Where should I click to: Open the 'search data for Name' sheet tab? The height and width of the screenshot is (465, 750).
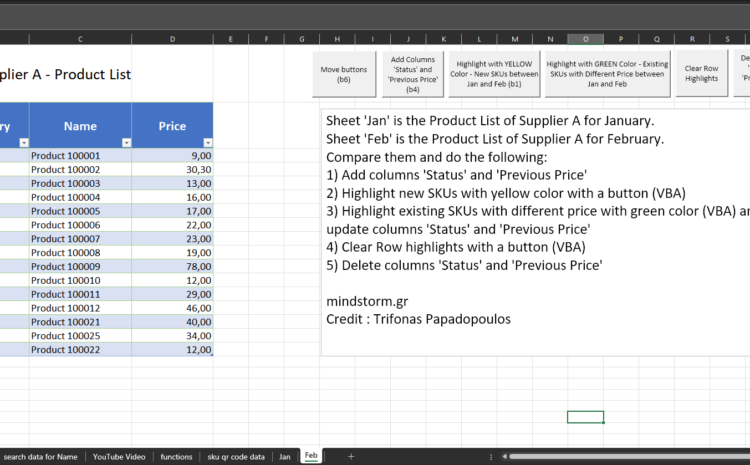tap(41, 457)
